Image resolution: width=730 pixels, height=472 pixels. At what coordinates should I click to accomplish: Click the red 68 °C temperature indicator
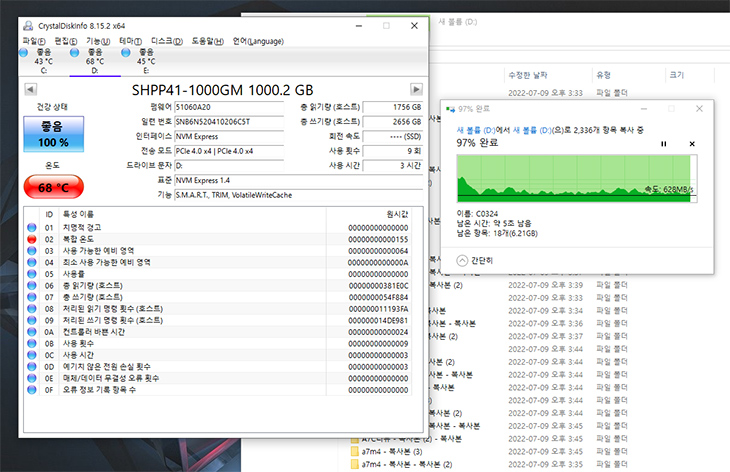pyautogui.click(x=54, y=187)
